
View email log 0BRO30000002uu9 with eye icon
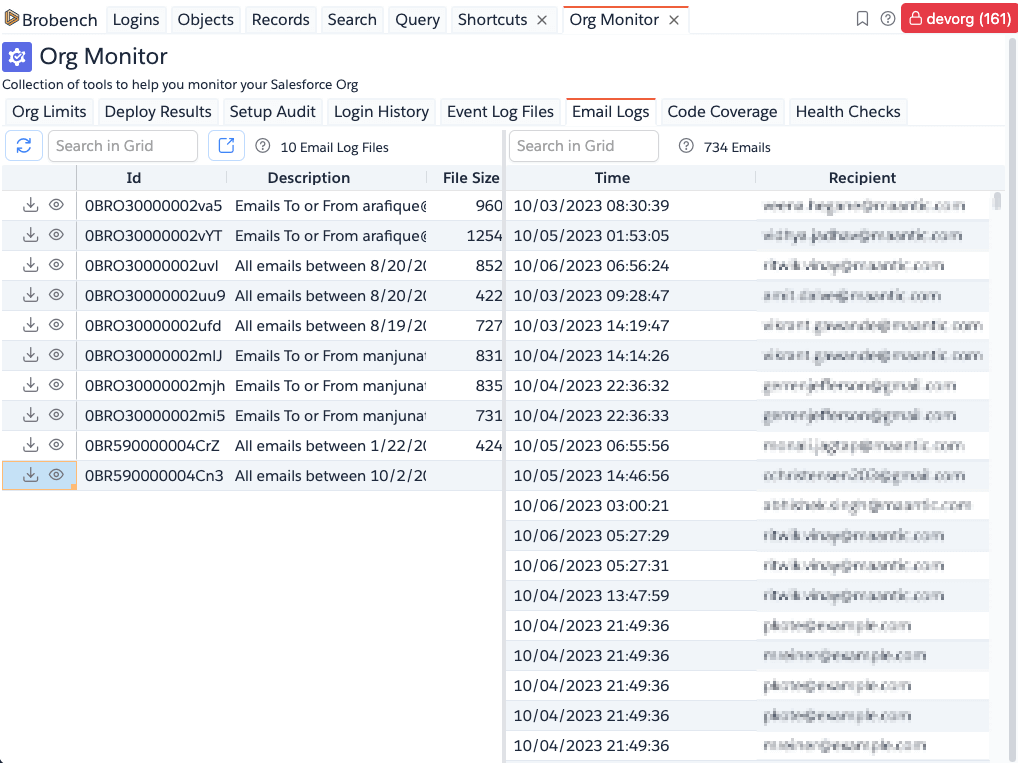pos(56,295)
